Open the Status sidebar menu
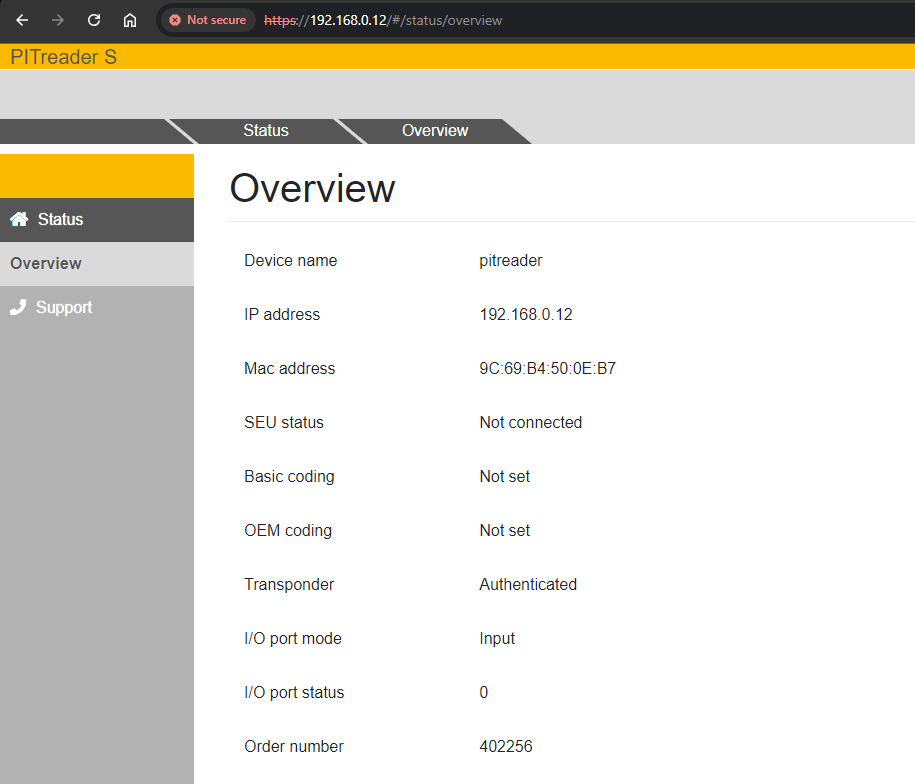Viewport: 915px width, 784px height. [97, 220]
